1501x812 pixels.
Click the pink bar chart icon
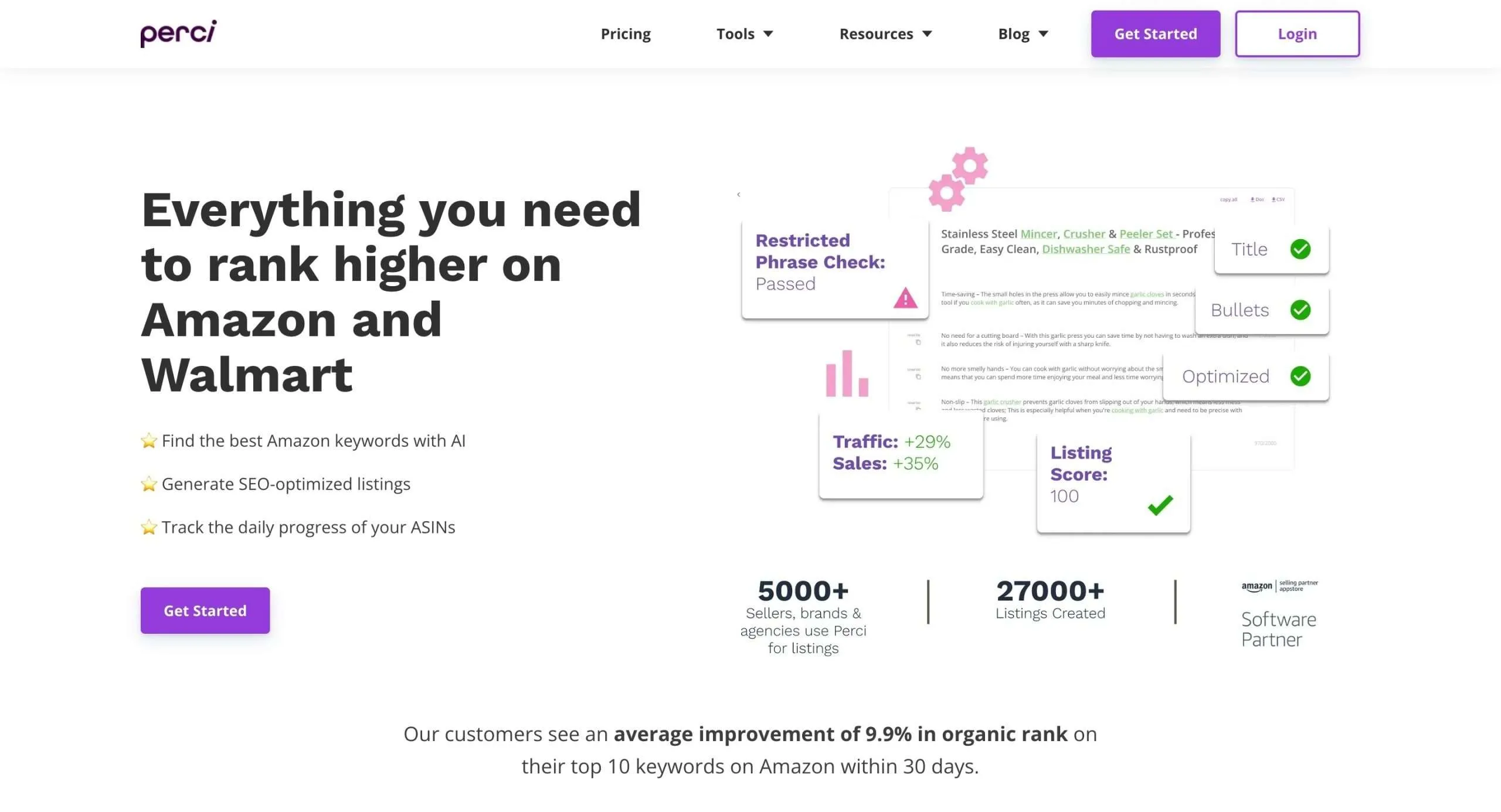847,373
